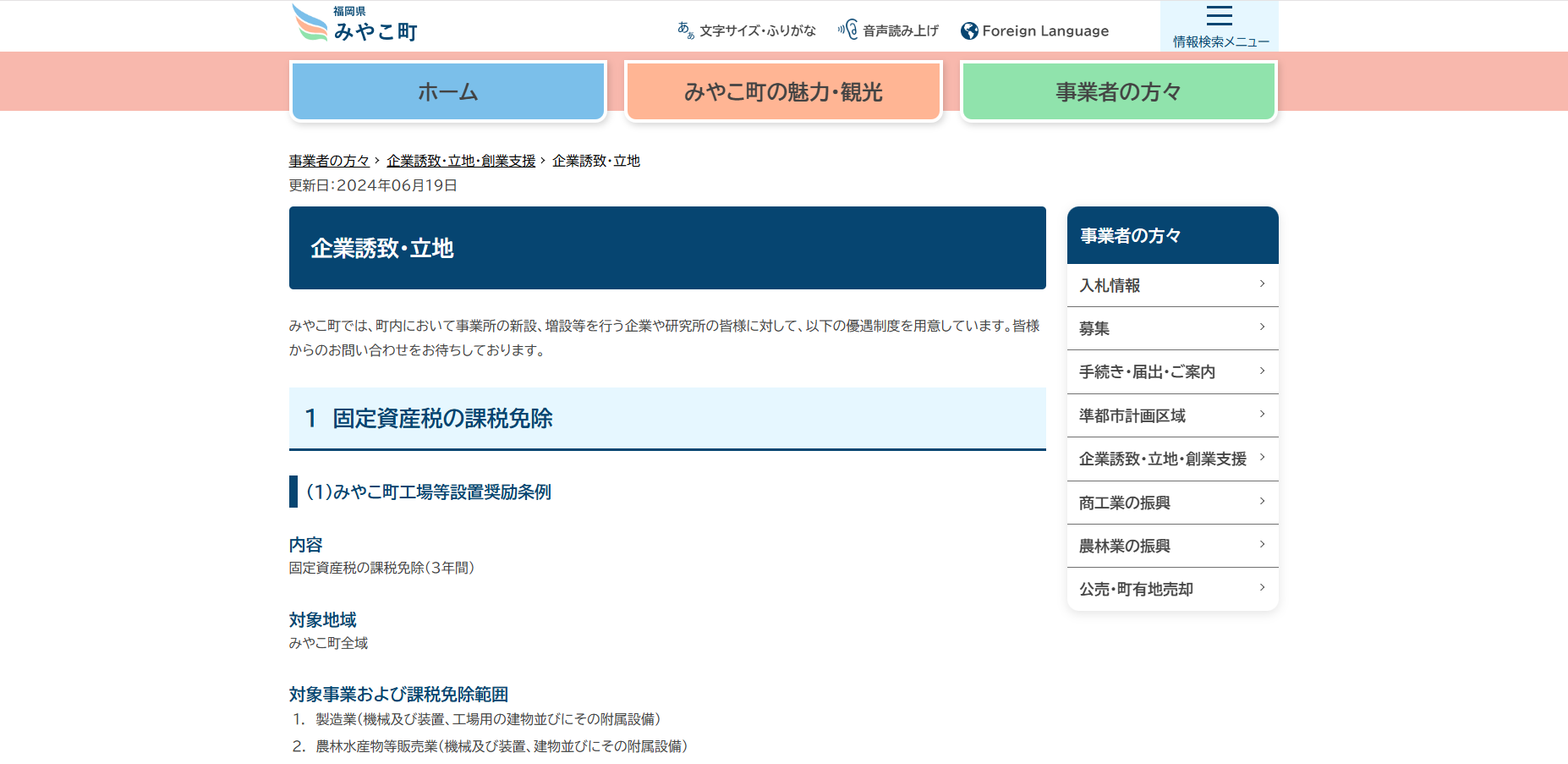
Task: Open 入札情報 in the sidebar
Action: [1173, 285]
